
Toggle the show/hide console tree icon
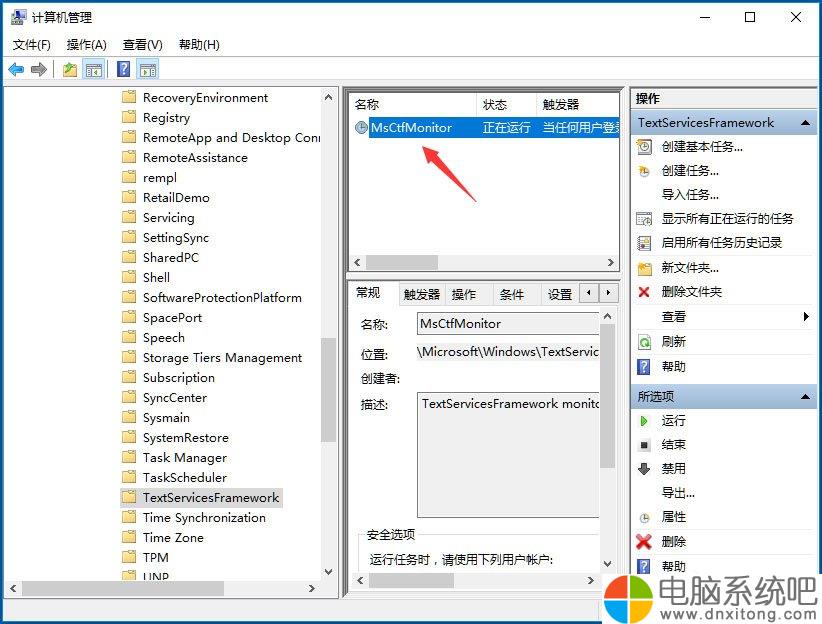pyautogui.click(x=94, y=69)
